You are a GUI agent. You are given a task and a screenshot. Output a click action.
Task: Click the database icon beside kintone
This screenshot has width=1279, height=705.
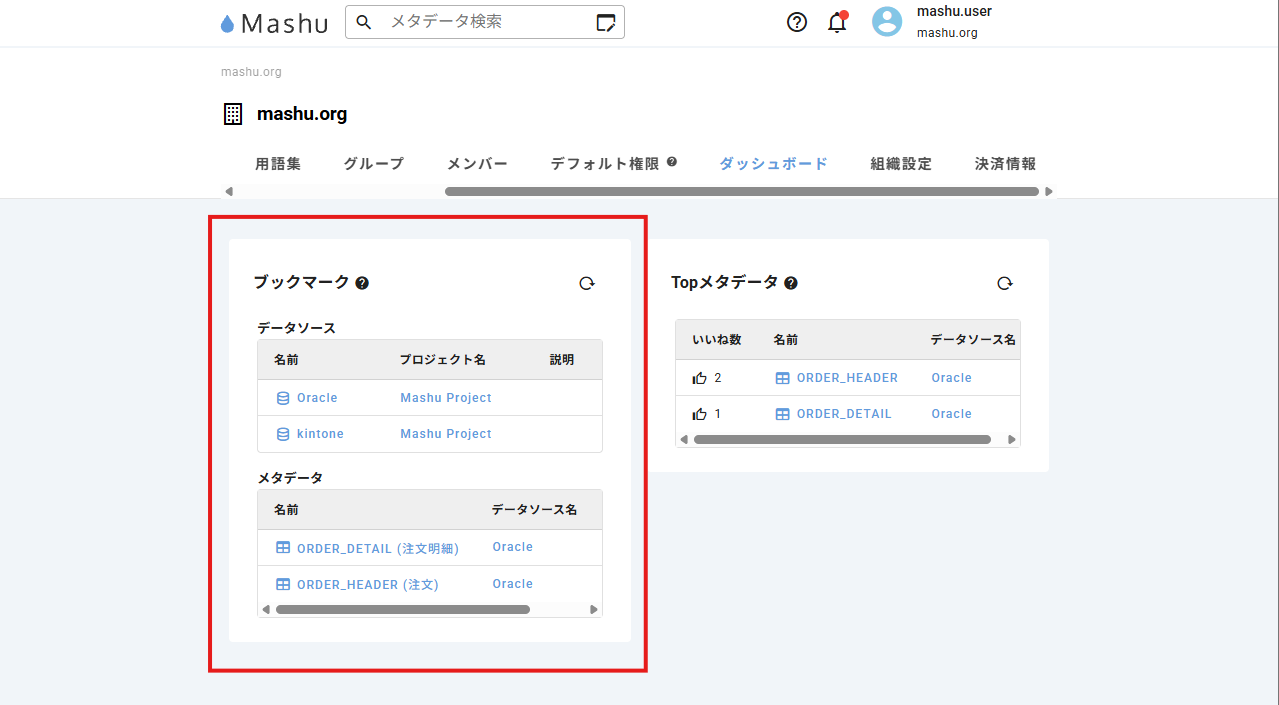283,434
